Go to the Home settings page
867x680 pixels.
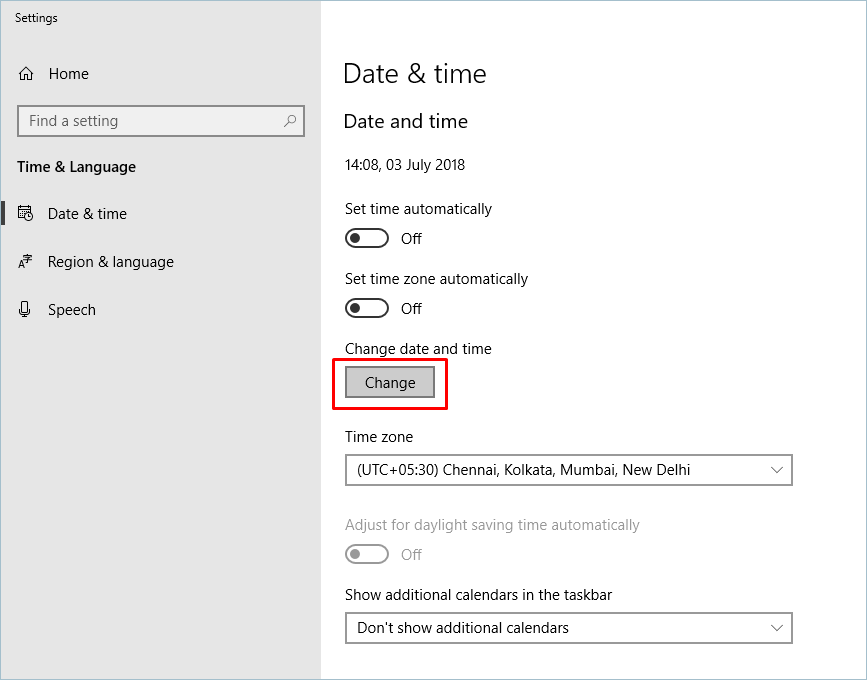pyautogui.click(x=68, y=74)
